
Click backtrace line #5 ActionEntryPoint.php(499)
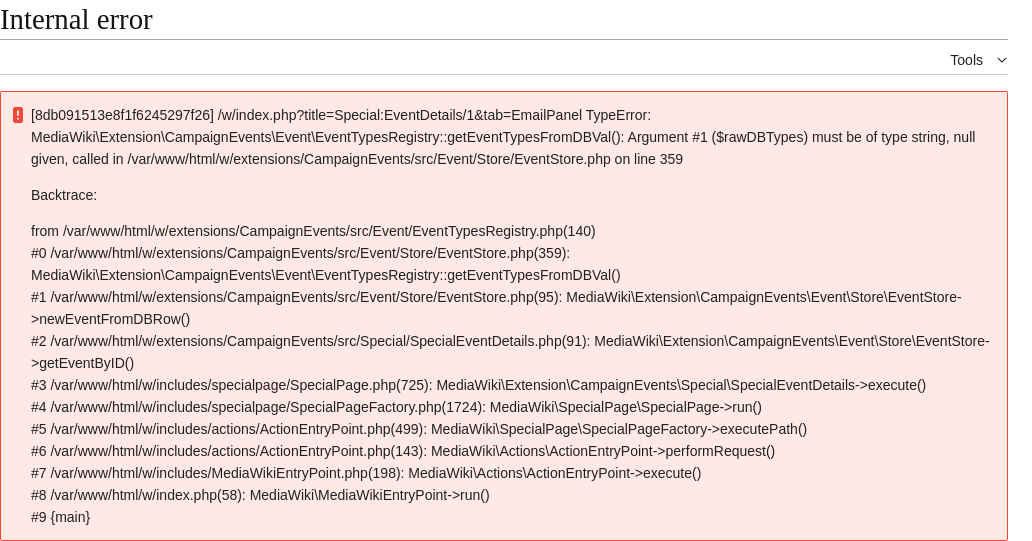419,429
